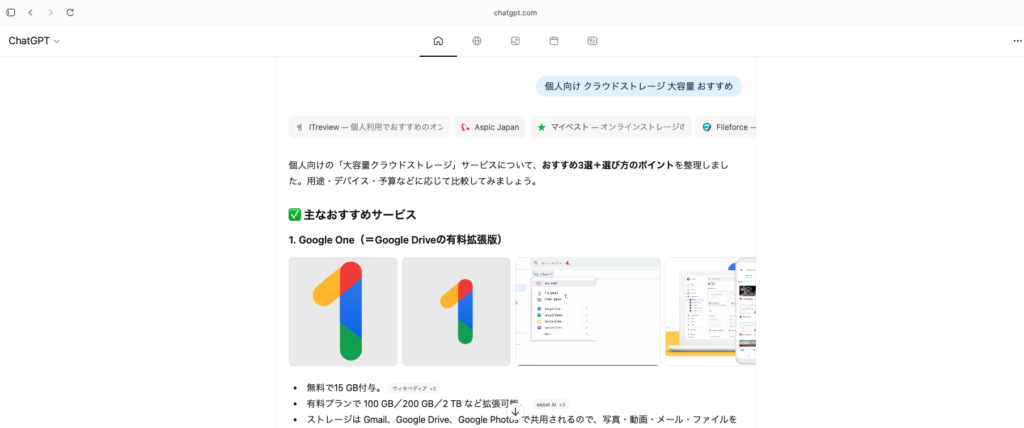Image resolution: width=1024 pixels, height=428 pixels.
Task: Toggle the browser sidebar panel icon
Action: (11, 12)
